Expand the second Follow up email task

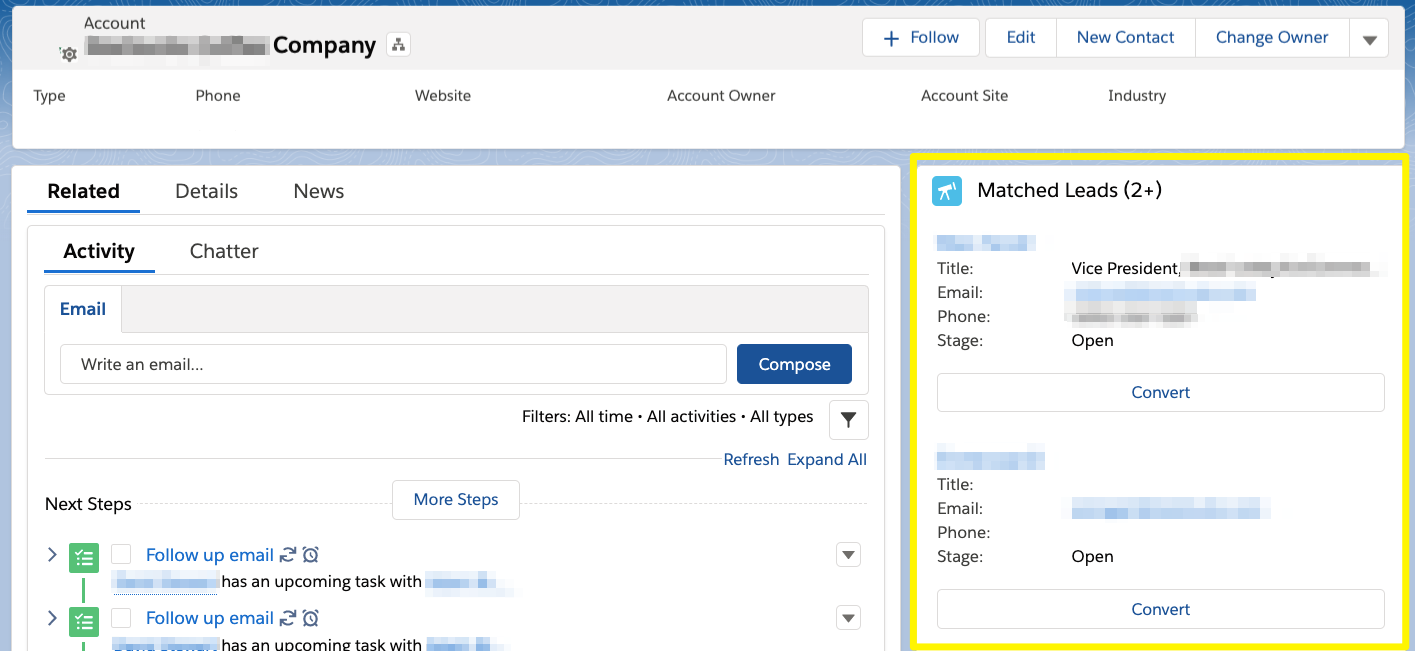(x=52, y=618)
